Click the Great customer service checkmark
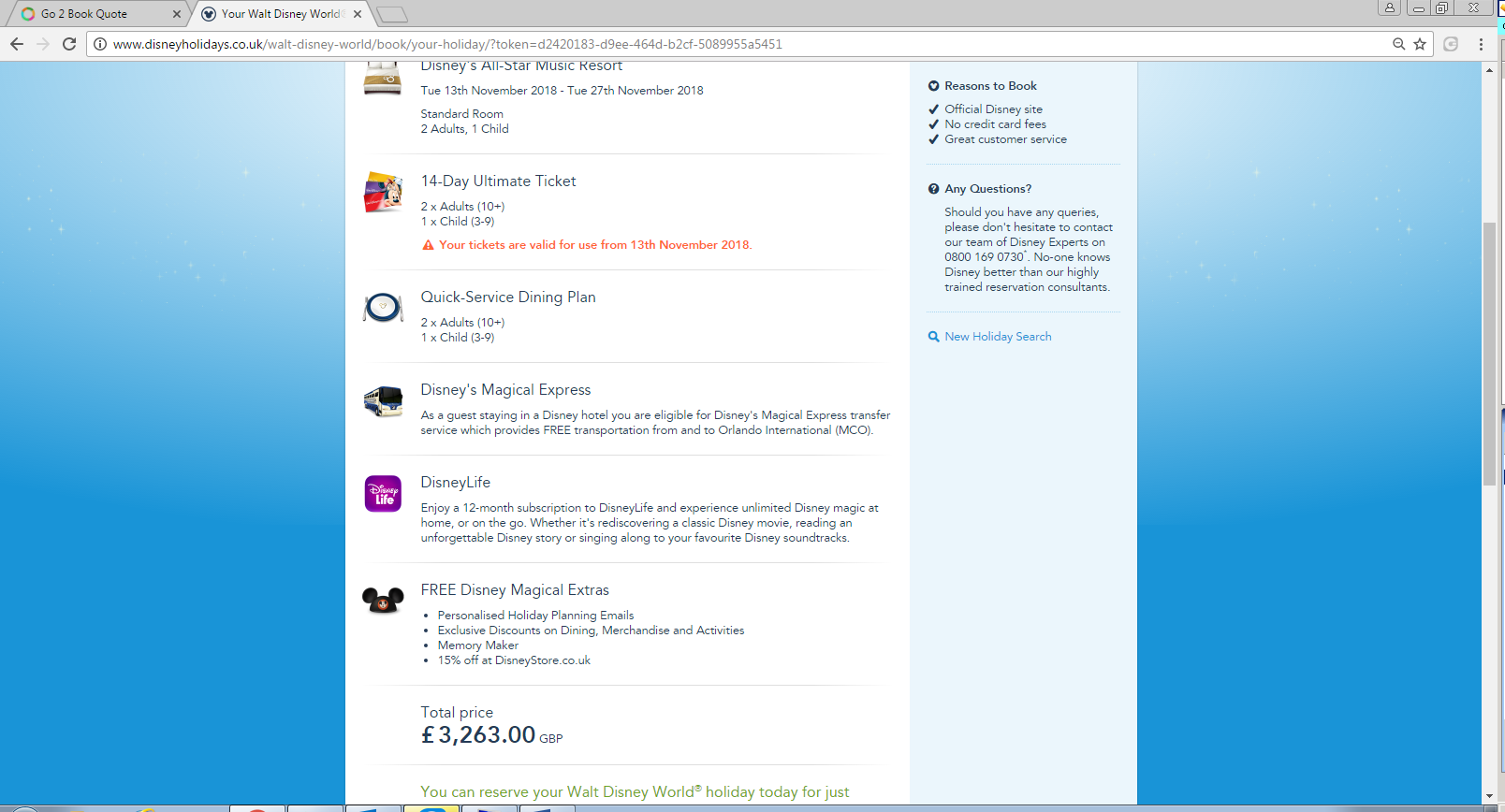1505x812 pixels. [x=933, y=139]
